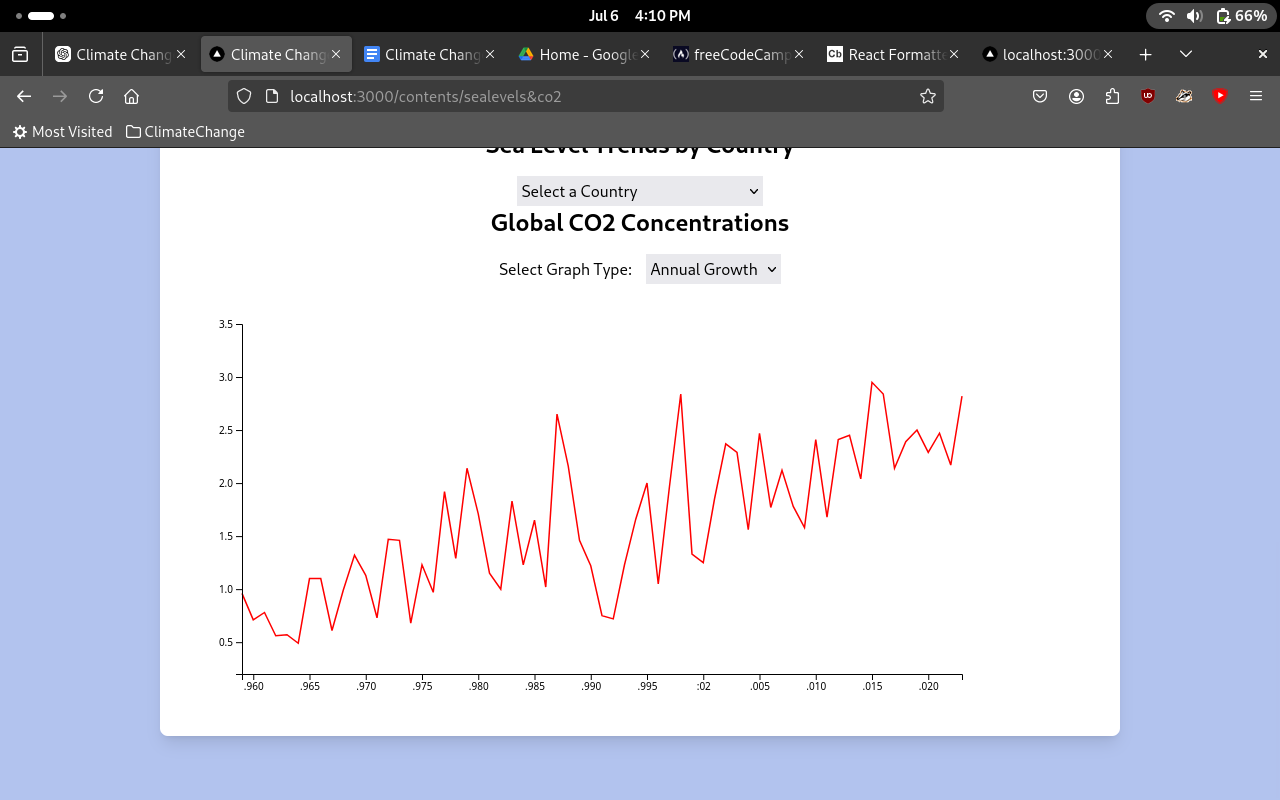Open the Pocket save icon

pos(1040,96)
